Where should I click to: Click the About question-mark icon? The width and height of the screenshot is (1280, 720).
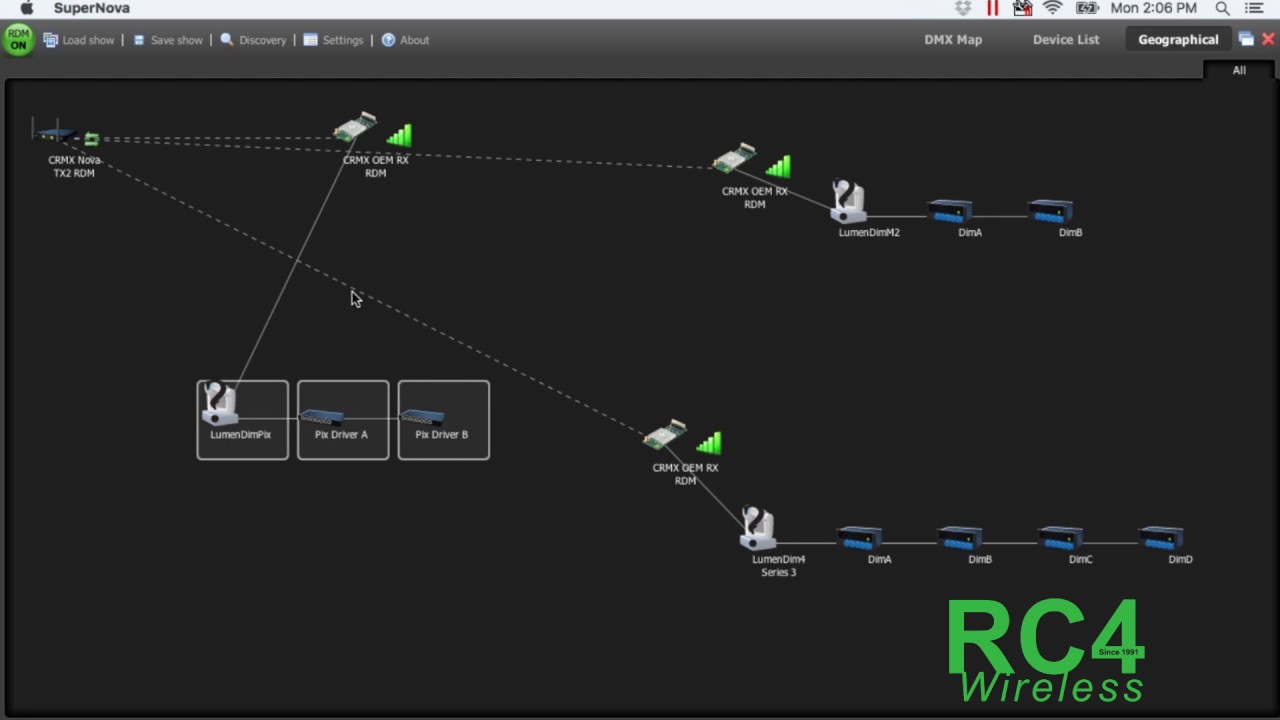point(388,40)
